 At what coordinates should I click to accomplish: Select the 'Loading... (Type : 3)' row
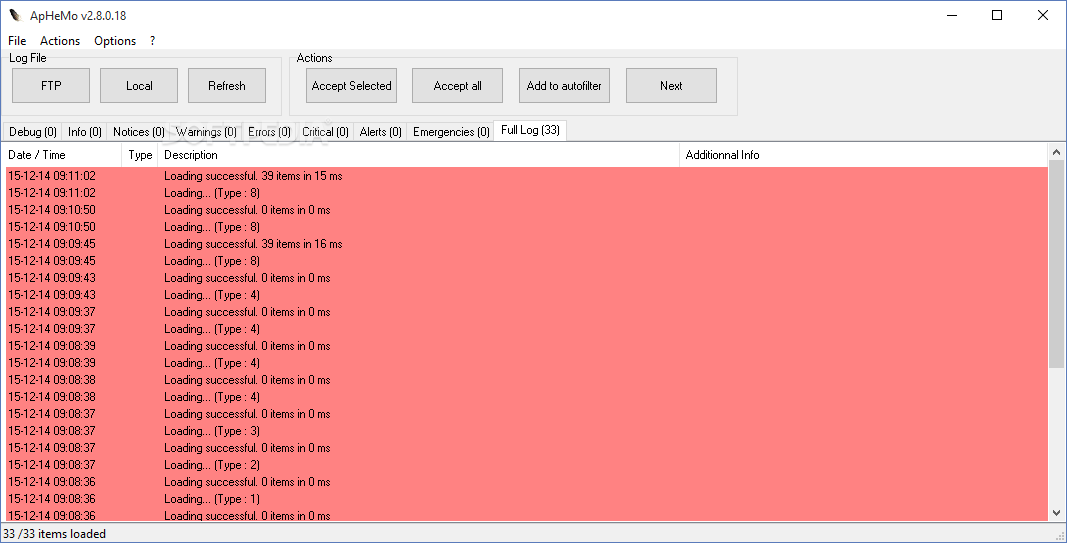[x=527, y=431]
